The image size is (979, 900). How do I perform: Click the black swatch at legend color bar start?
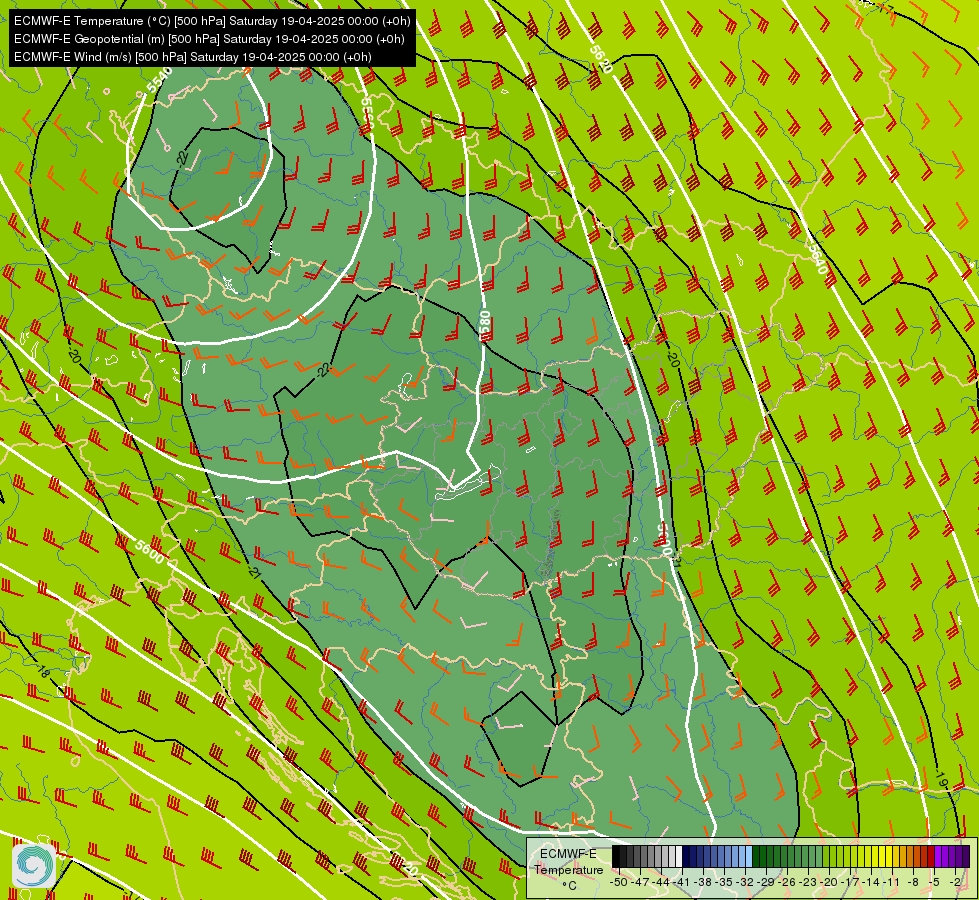click(616, 857)
